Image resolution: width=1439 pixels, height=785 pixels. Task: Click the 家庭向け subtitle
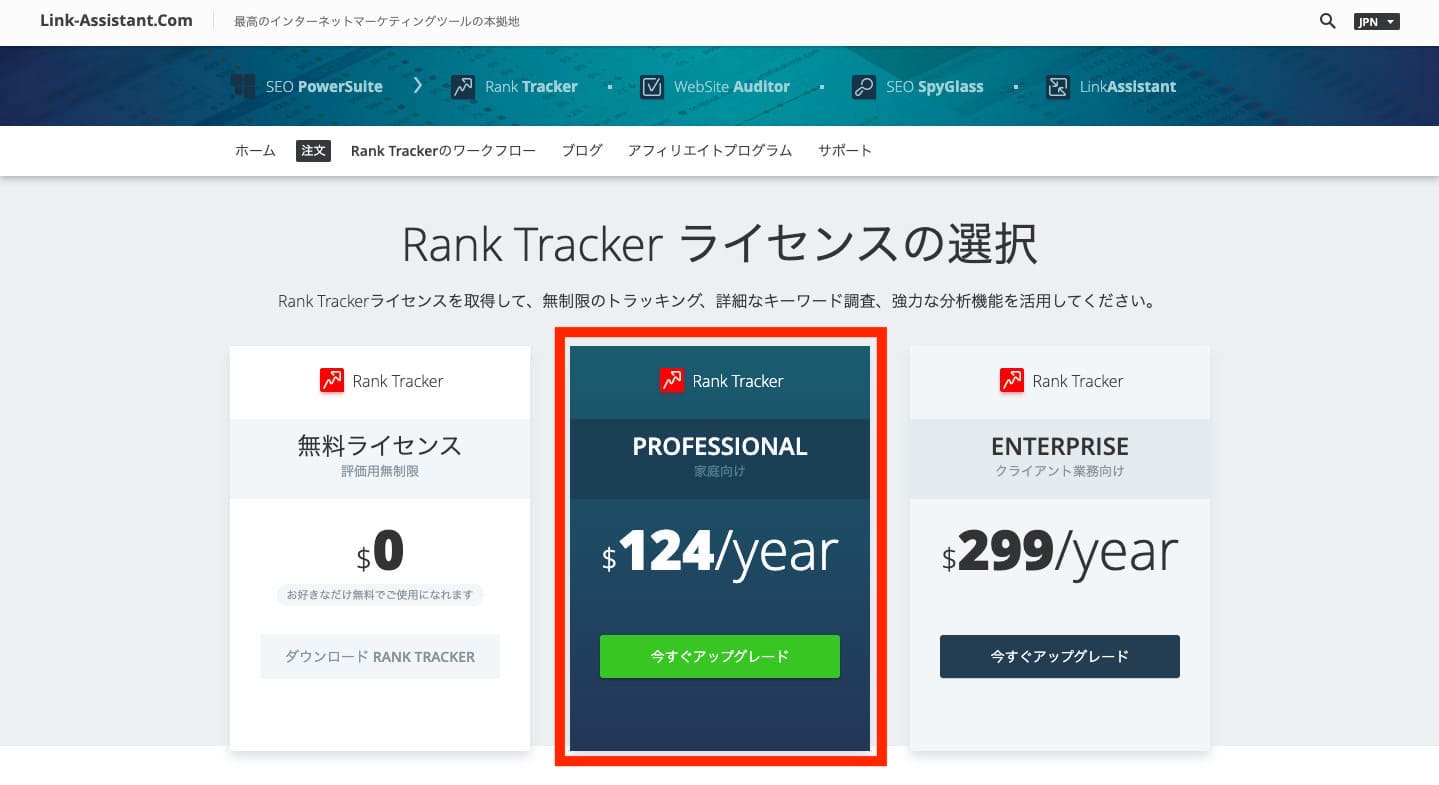[720, 471]
